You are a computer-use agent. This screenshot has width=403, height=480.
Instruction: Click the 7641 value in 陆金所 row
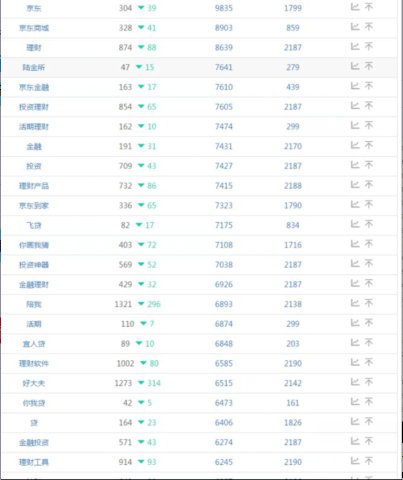click(224, 67)
